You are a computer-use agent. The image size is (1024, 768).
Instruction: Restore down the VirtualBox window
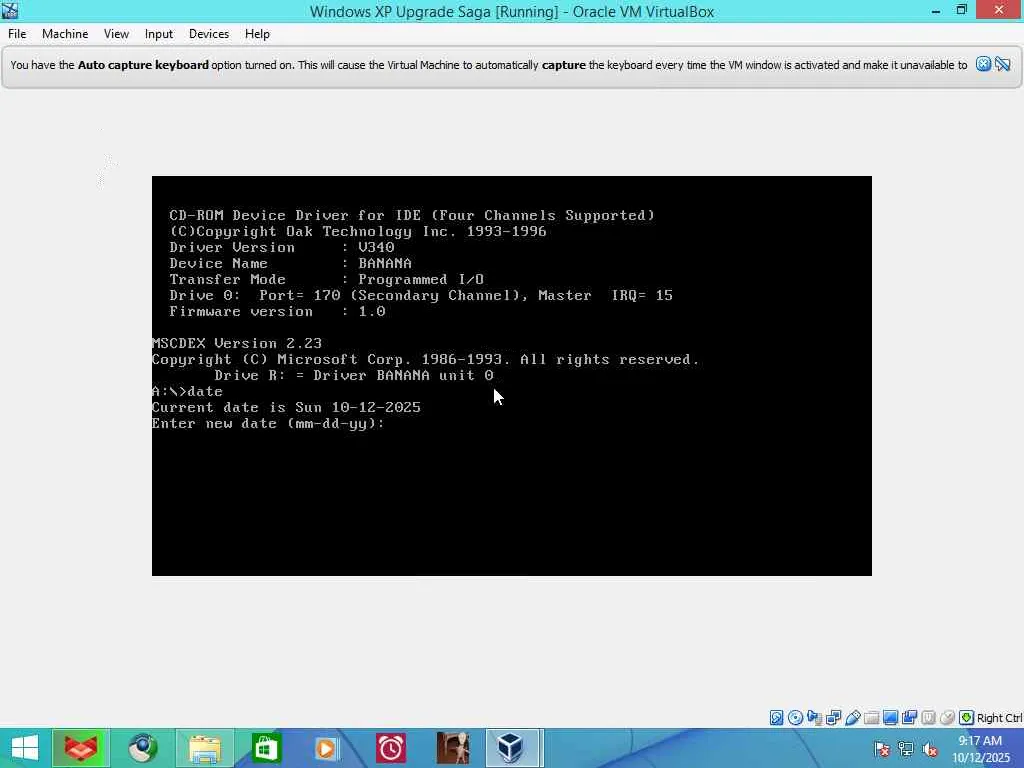[x=961, y=10]
